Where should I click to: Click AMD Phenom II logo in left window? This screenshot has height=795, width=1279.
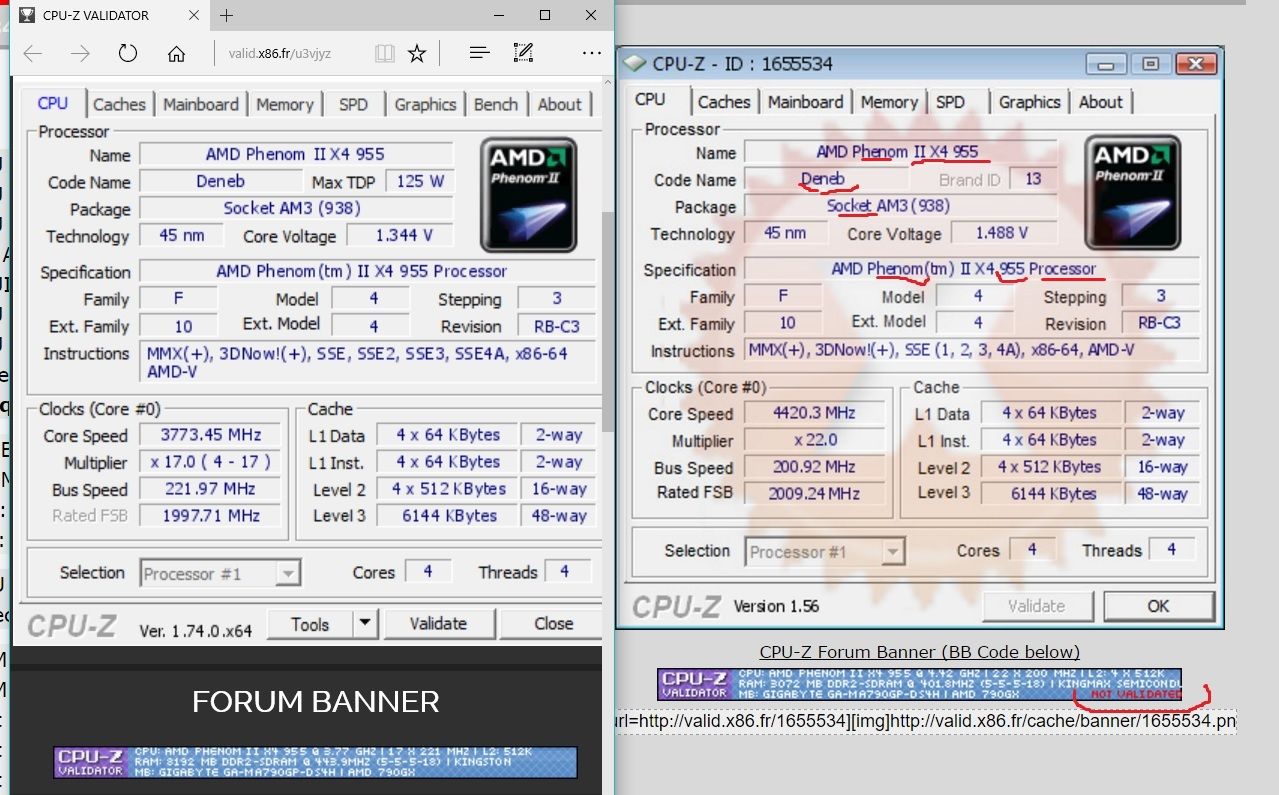(528, 195)
